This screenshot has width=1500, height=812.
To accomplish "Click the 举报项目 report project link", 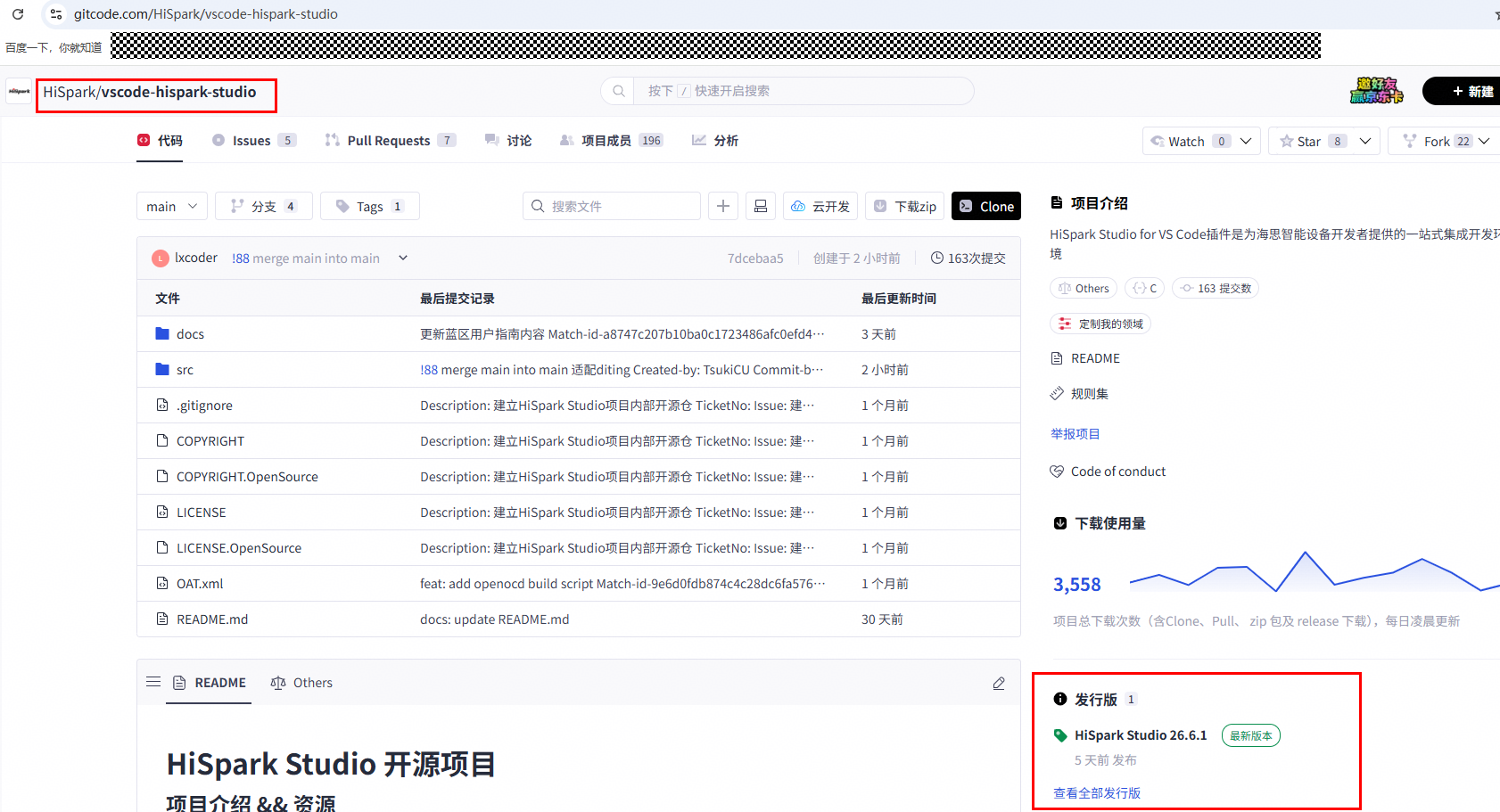I will [1075, 434].
